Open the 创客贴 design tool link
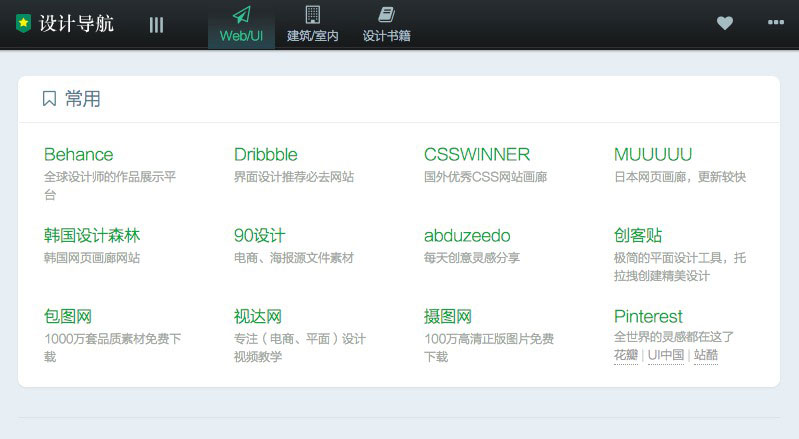 (638, 236)
